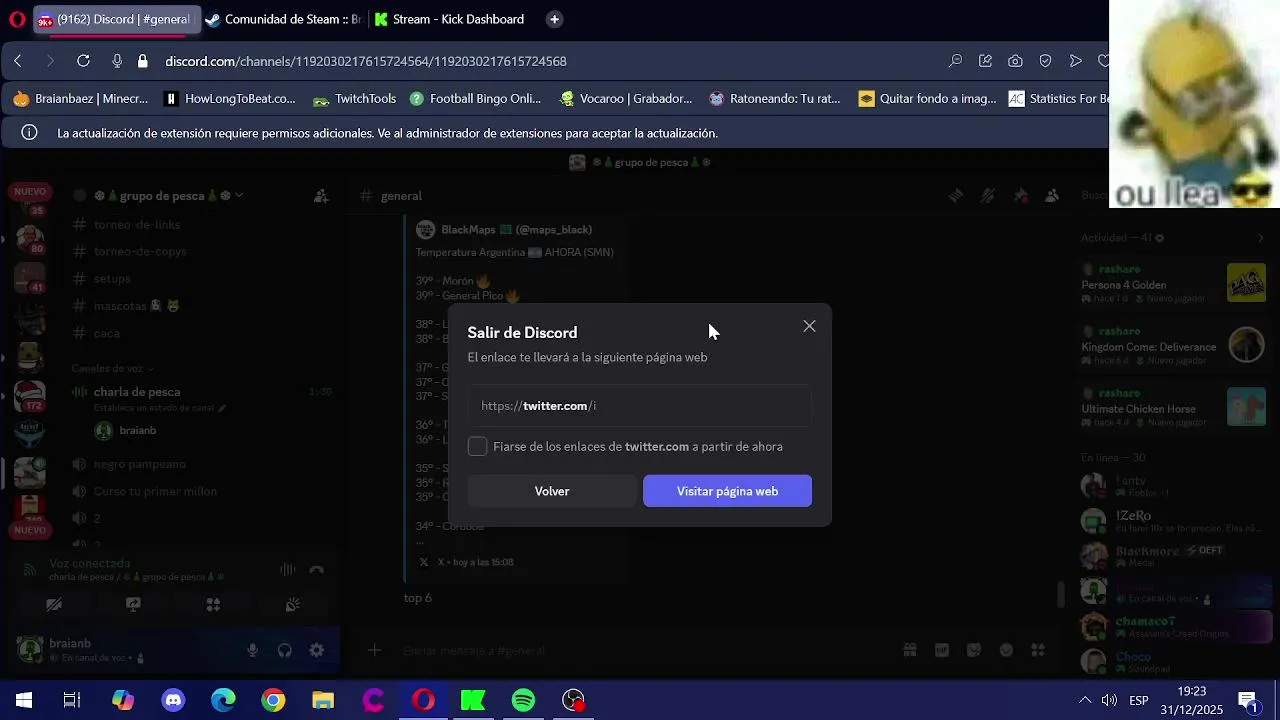Open Discord from the Windows taskbar

(173, 700)
